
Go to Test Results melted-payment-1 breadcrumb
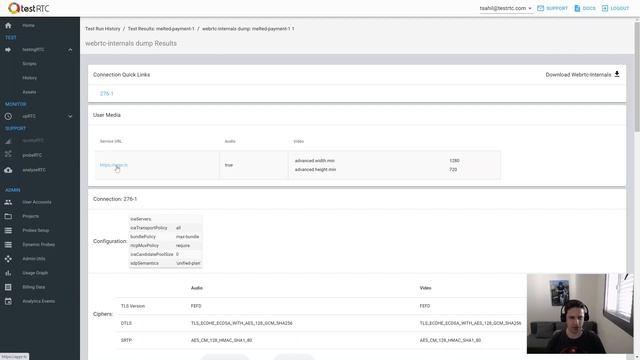(161, 29)
